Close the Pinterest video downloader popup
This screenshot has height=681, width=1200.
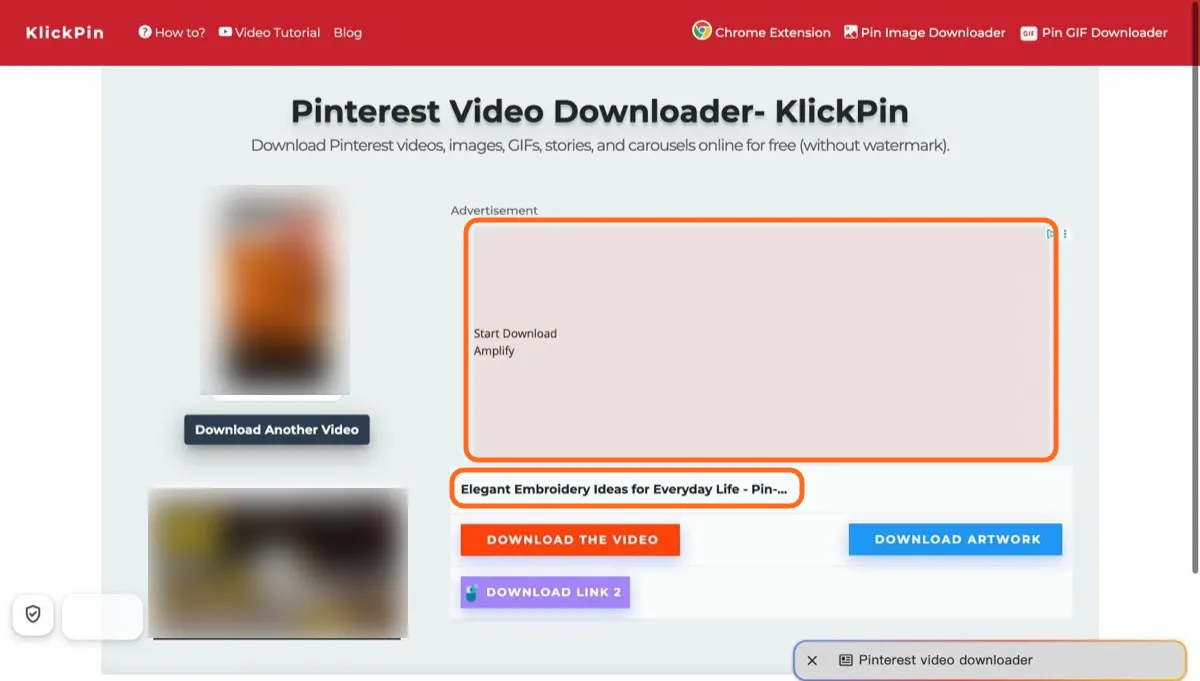point(812,660)
